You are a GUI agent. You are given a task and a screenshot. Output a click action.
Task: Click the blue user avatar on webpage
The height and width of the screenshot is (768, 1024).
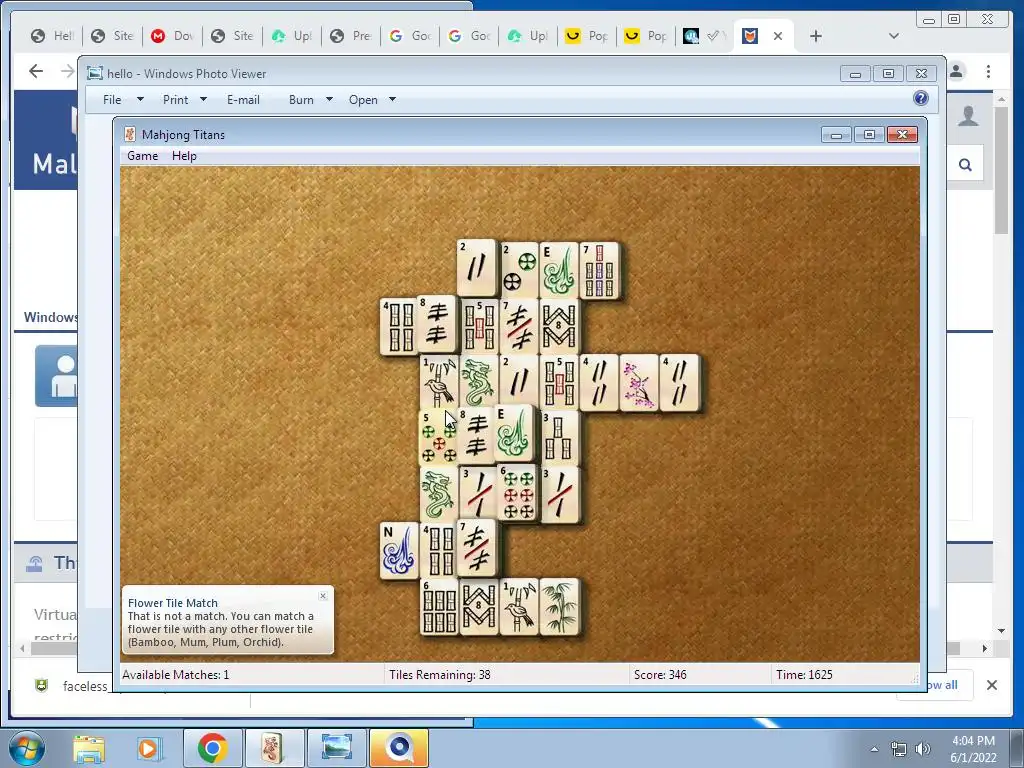pos(57,376)
